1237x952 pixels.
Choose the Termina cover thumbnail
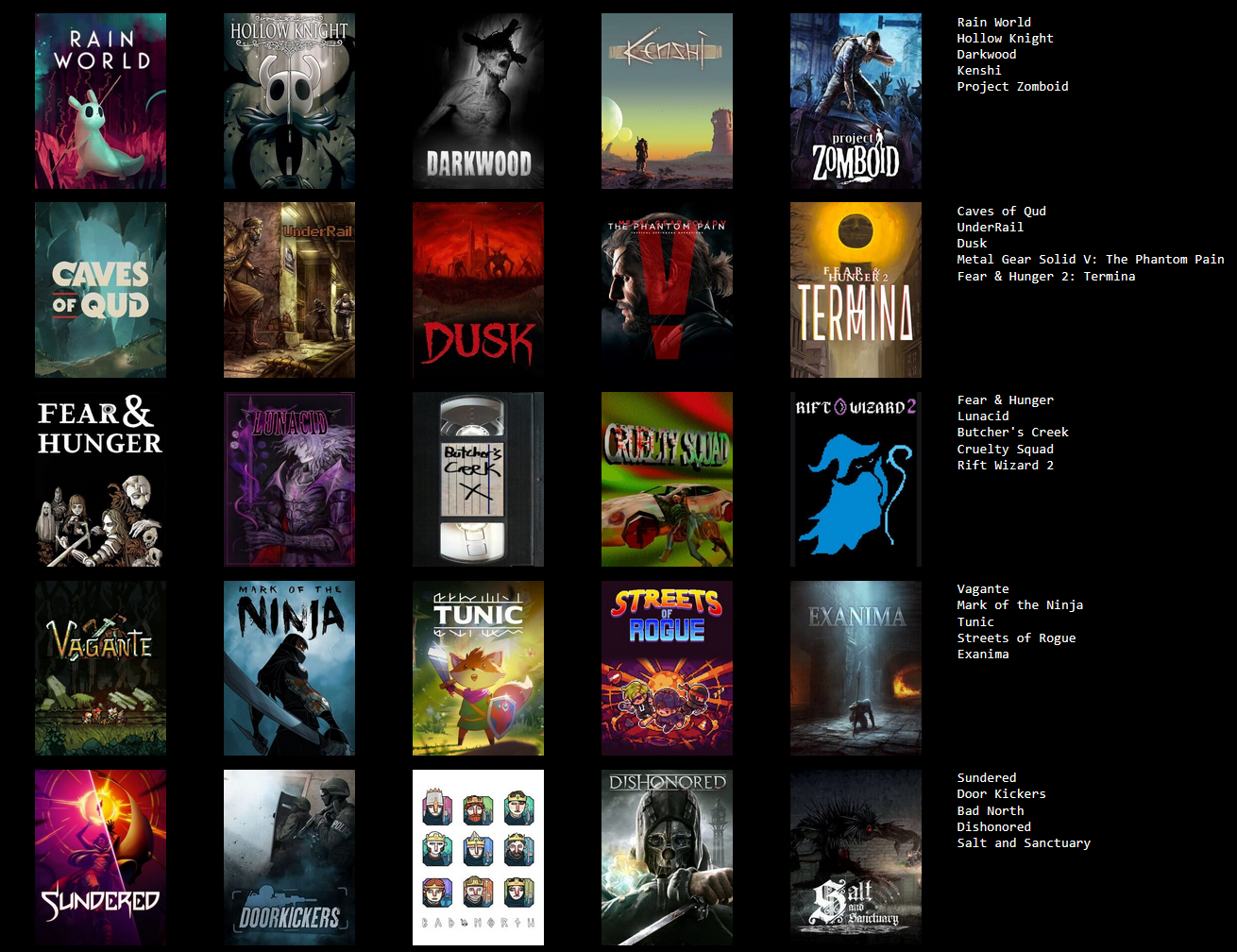[x=856, y=290]
